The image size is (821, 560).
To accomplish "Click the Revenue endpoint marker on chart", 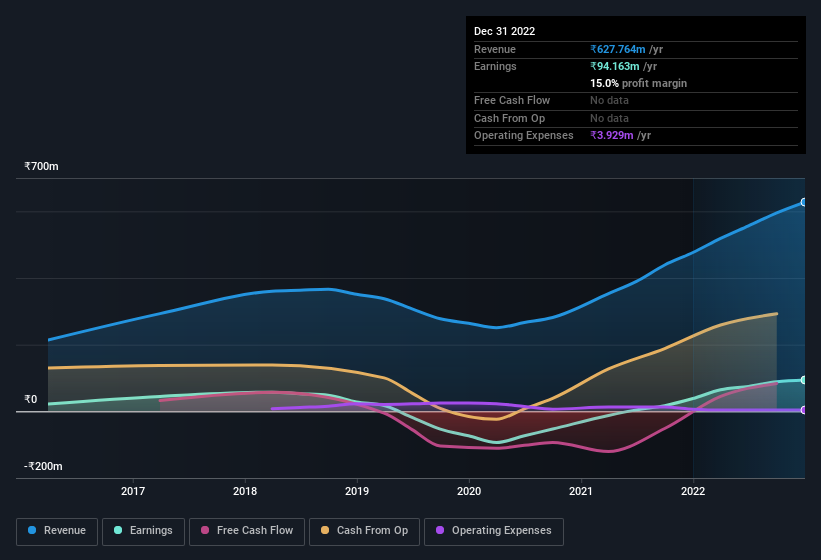I will pyautogui.click(x=803, y=202).
